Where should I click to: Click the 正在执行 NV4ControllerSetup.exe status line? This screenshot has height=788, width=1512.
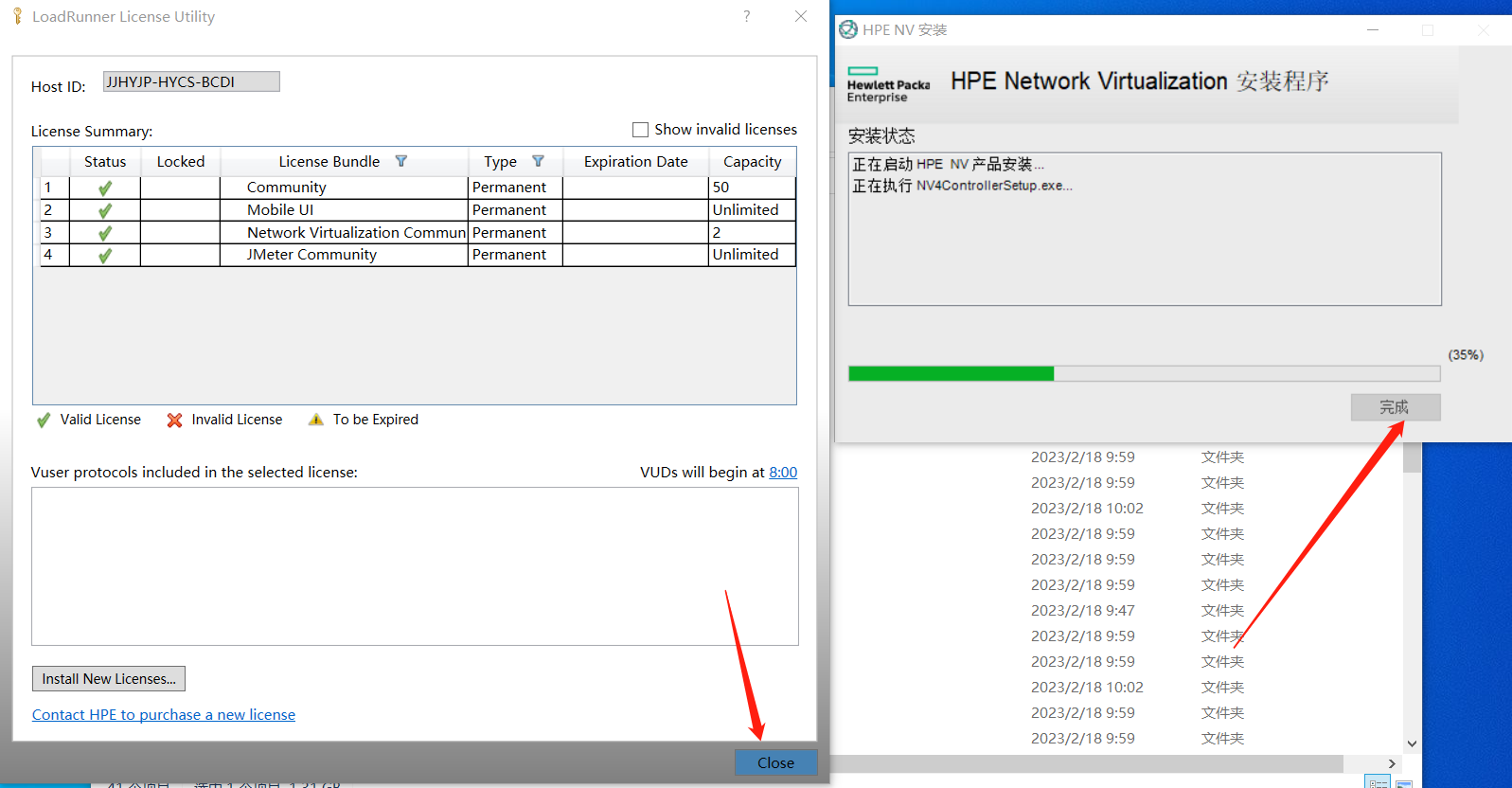coord(962,186)
